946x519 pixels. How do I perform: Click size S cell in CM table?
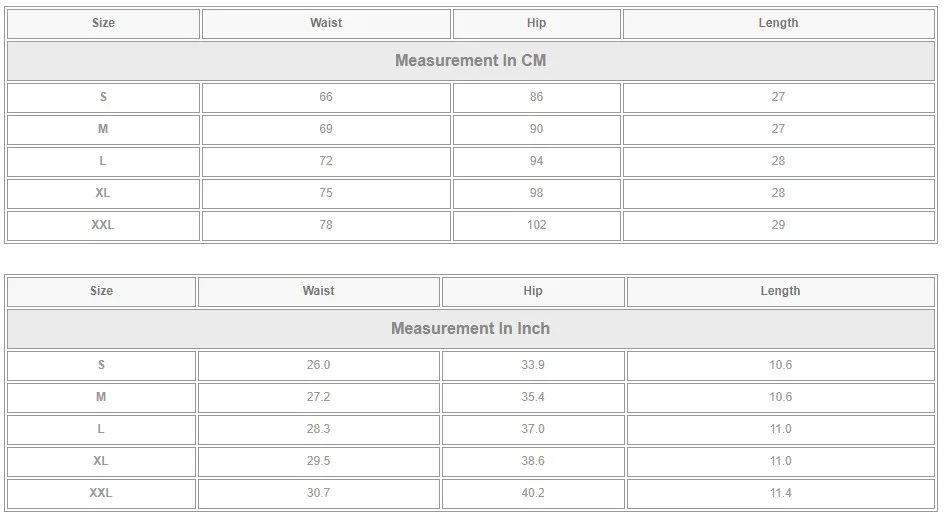click(x=103, y=98)
